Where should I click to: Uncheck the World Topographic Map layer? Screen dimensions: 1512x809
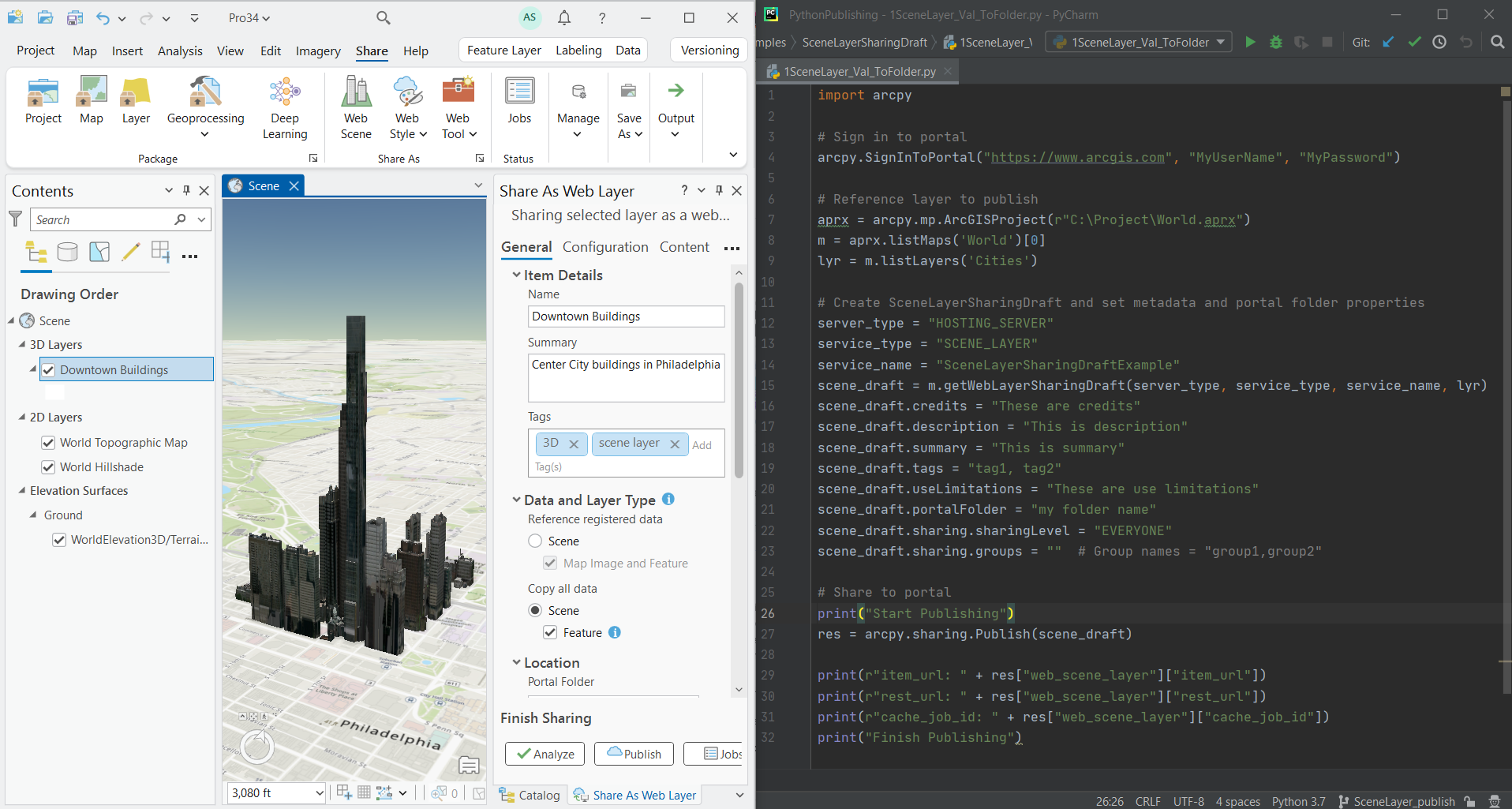[48, 442]
